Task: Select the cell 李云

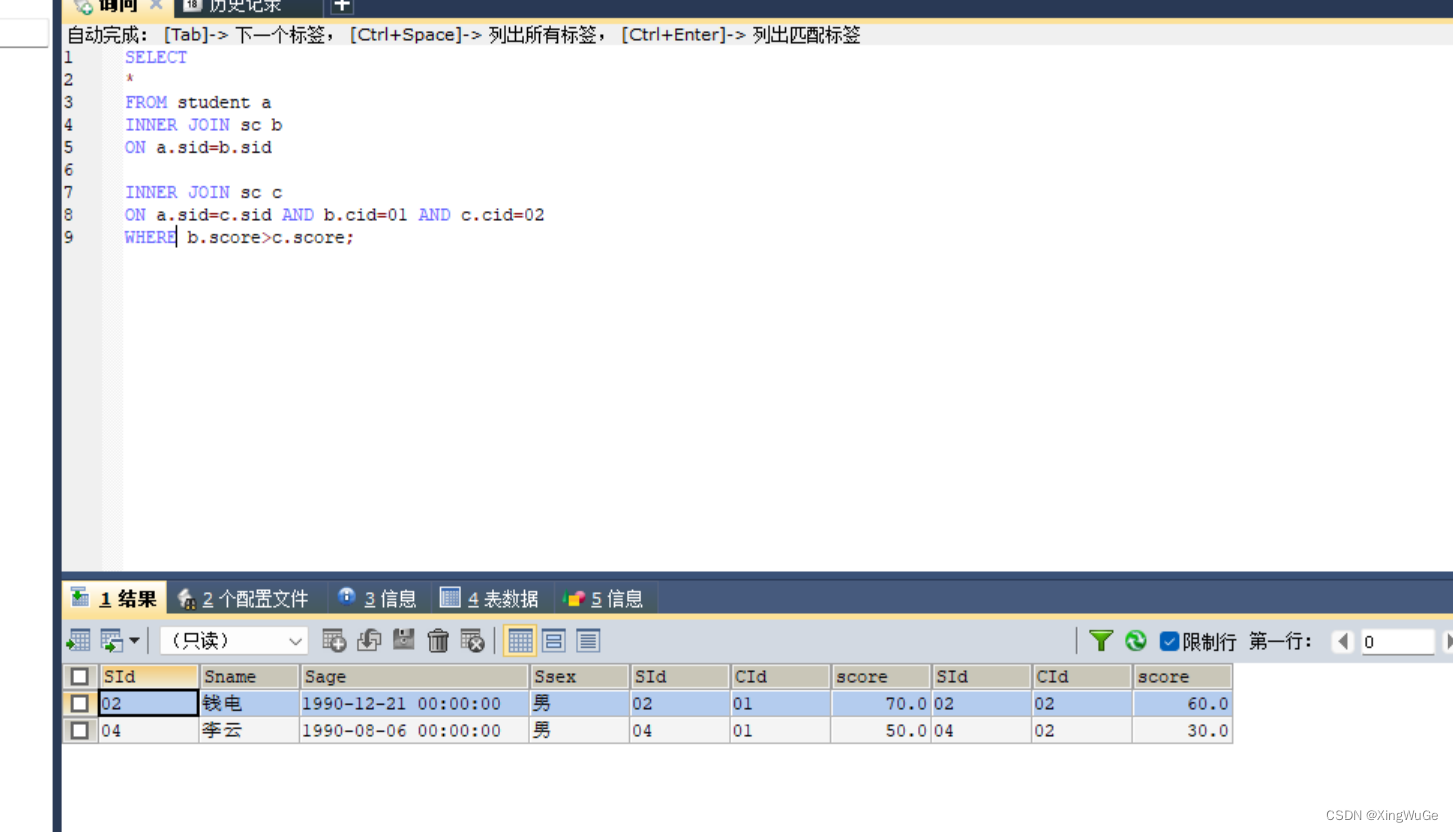Action: 249,731
